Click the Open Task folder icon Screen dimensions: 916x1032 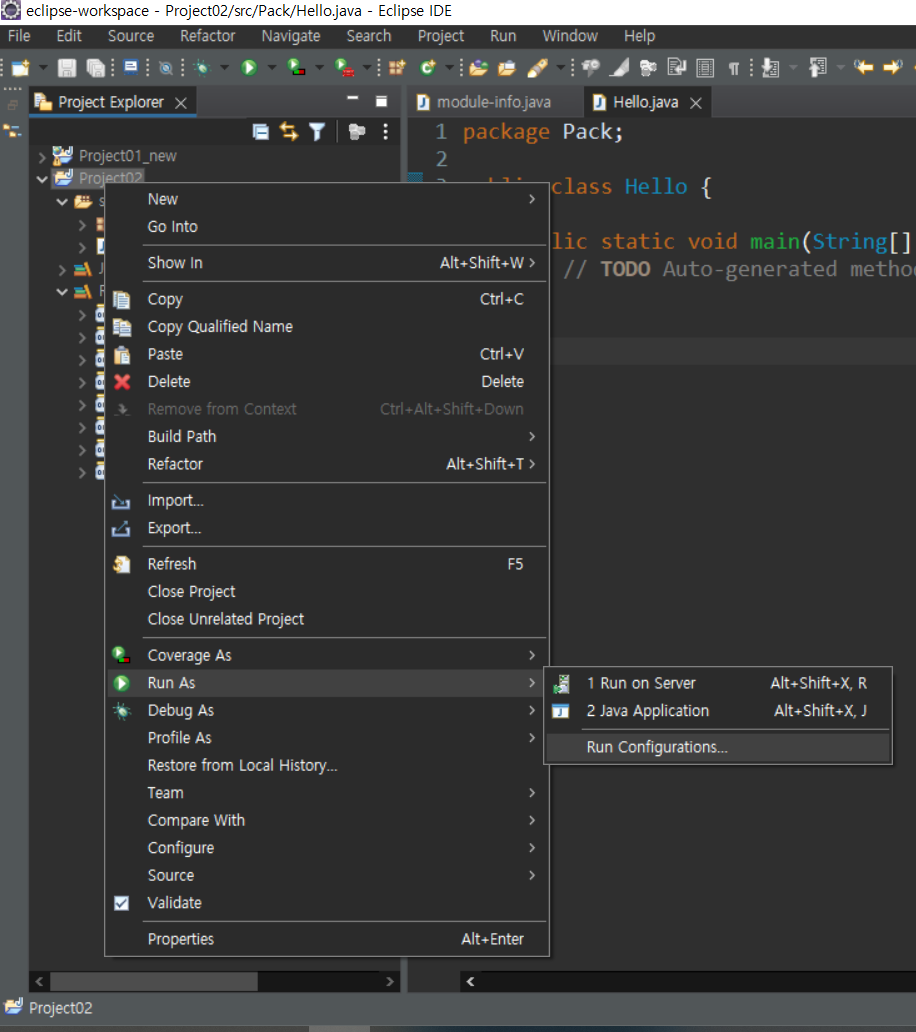507,67
